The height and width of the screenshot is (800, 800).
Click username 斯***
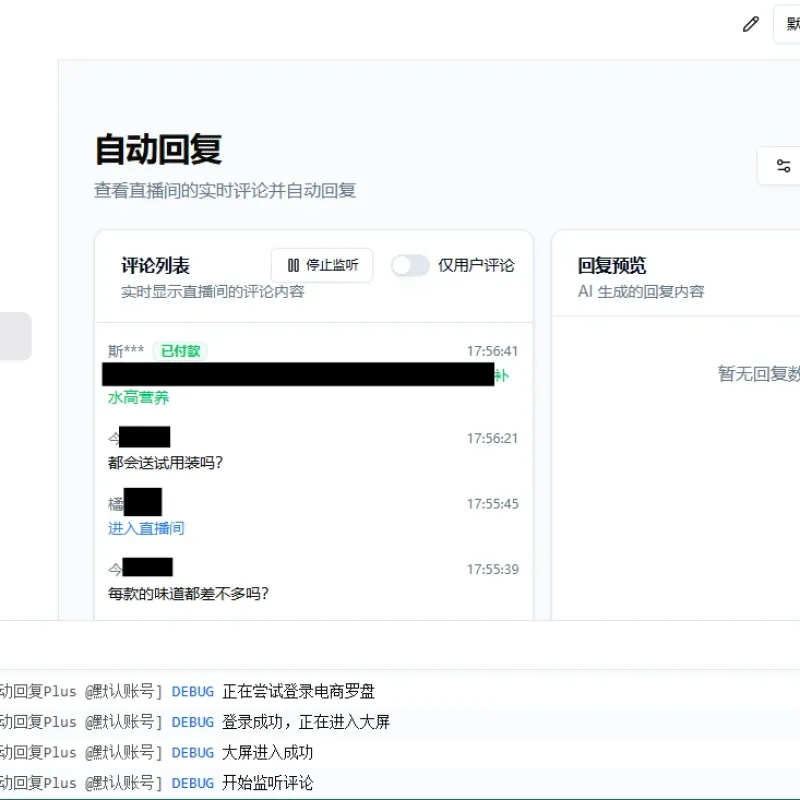[126, 351]
